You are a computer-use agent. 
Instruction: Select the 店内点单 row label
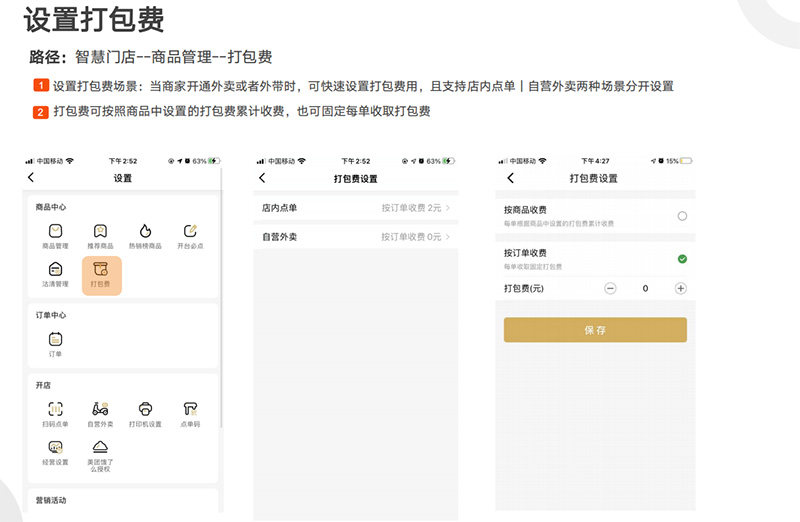point(279,208)
